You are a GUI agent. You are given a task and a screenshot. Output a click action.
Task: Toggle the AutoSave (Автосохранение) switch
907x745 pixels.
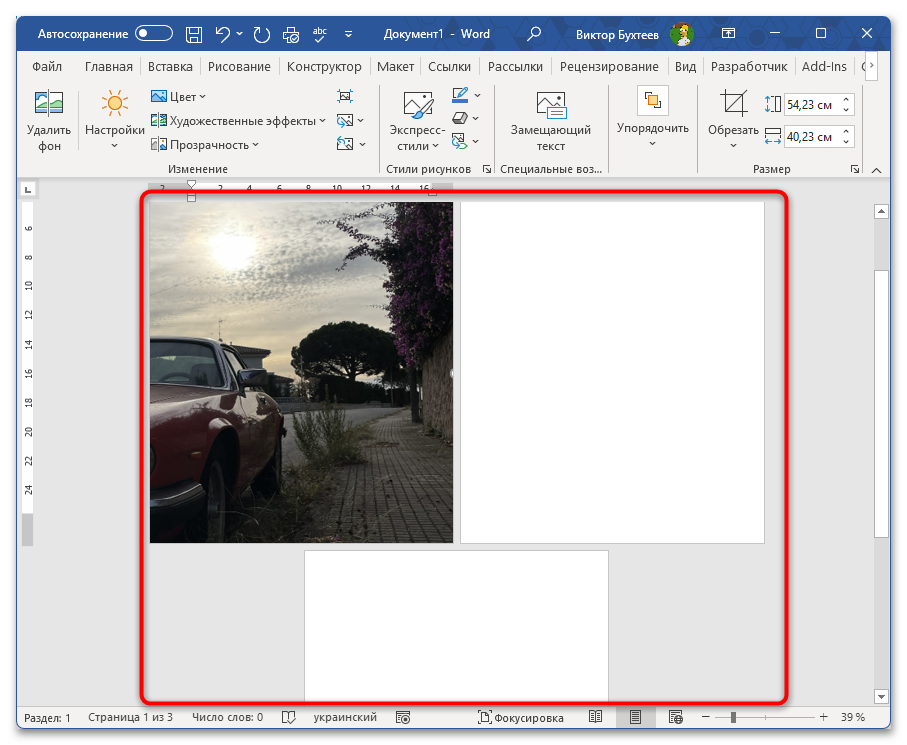[154, 34]
